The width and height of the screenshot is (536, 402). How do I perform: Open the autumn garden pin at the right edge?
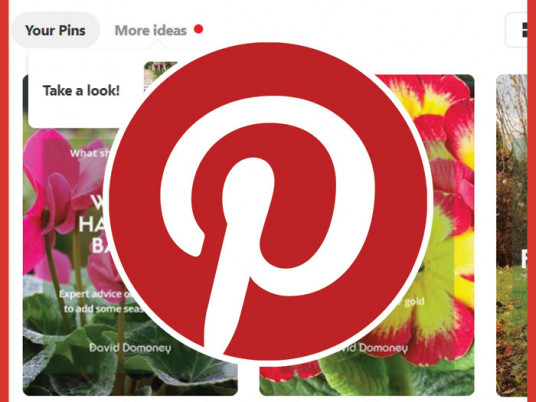[x=511, y=235]
